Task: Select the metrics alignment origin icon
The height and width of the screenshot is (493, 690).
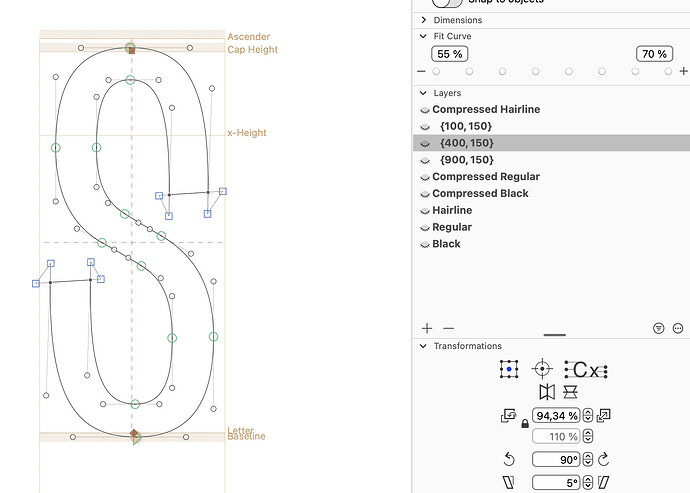Action: click(x=585, y=369)
